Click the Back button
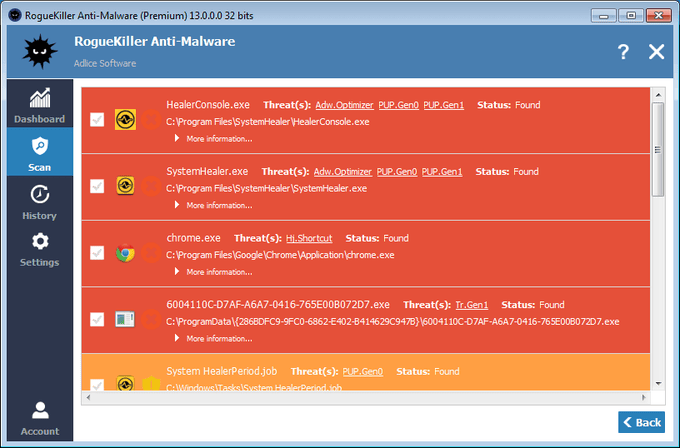 pyautogui.click(x=641, y=422)
